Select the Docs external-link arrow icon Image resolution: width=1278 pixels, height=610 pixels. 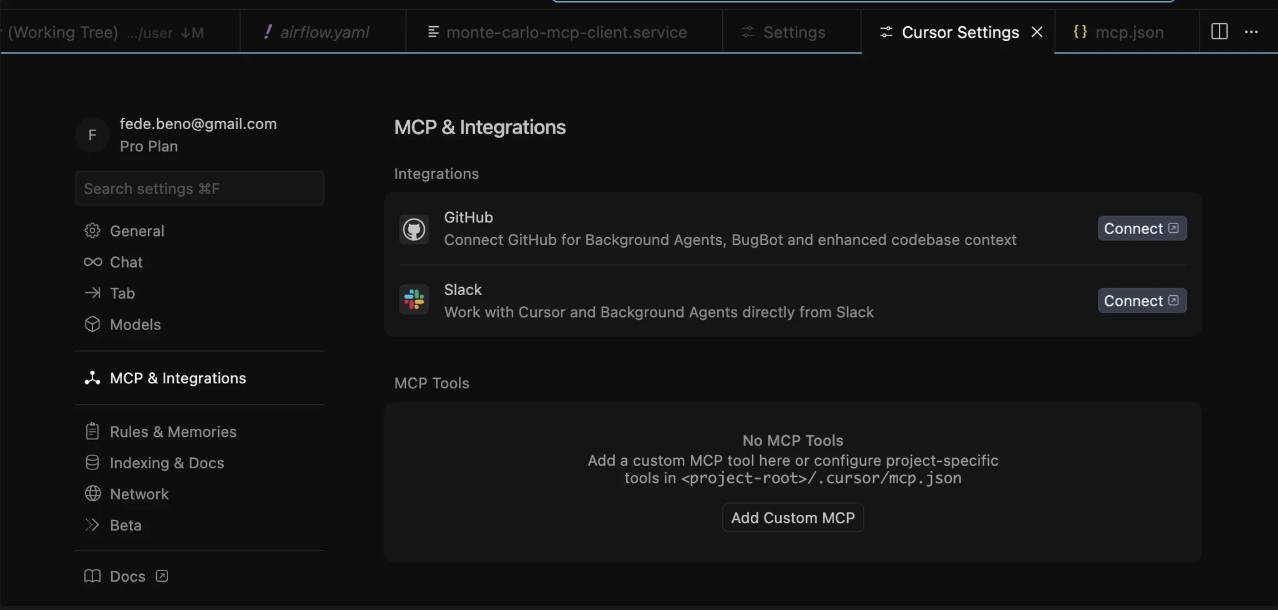tap(162, 576)
